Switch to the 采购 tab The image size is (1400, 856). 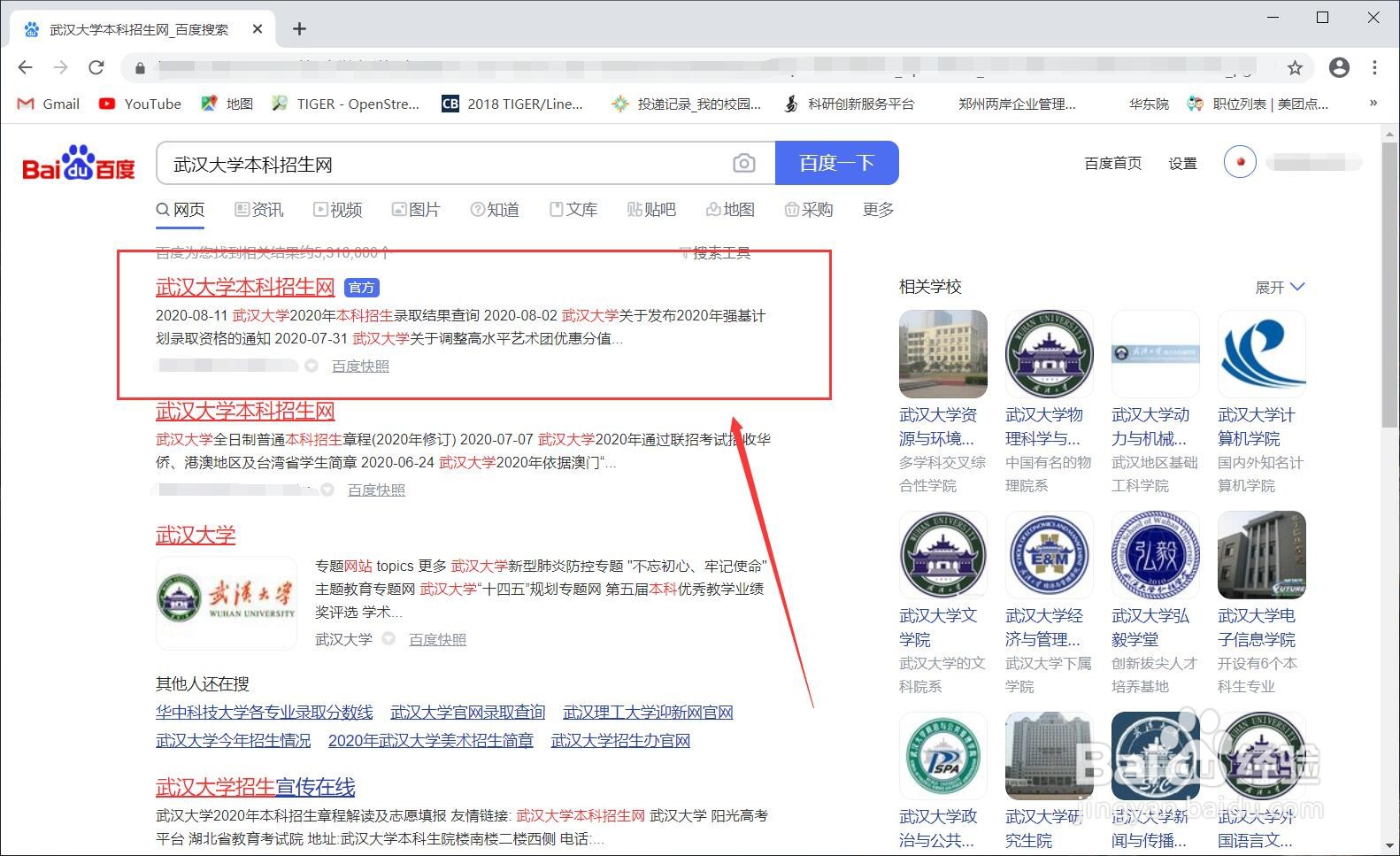click(x=809, y=210)
